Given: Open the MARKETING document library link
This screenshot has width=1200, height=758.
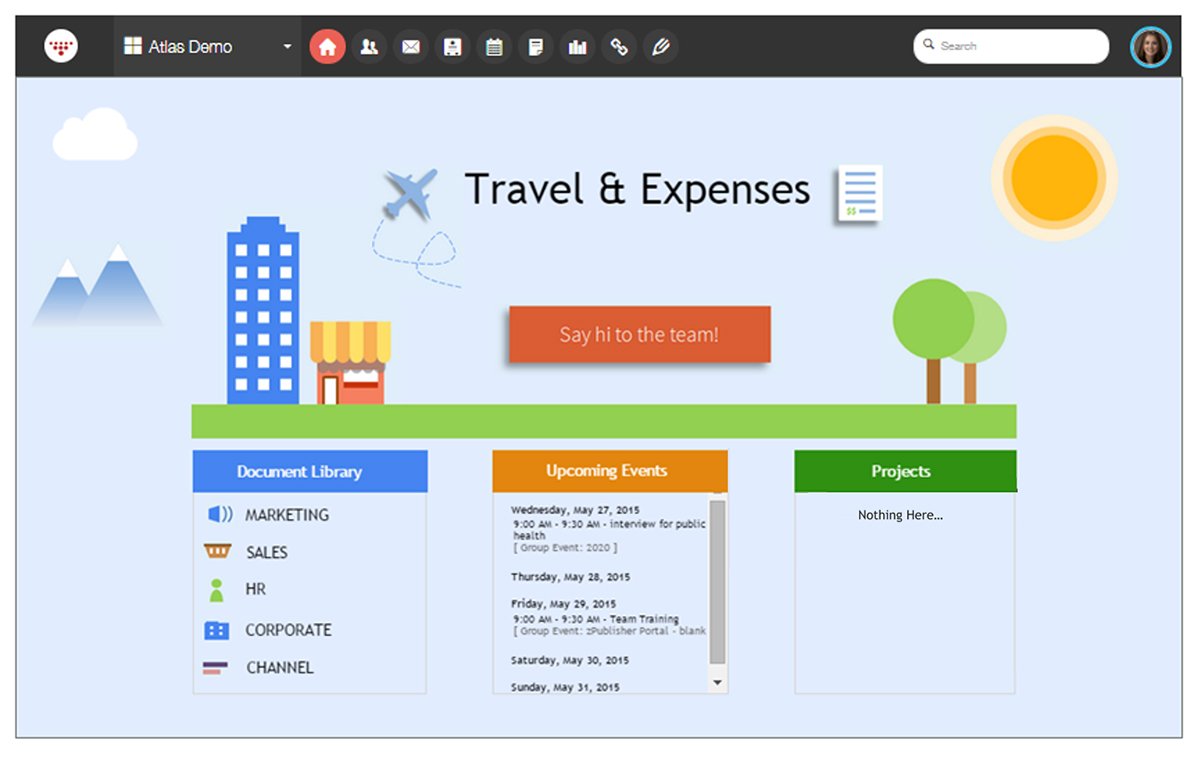Looking at the screenshot, I should click(x=285, y=514).
